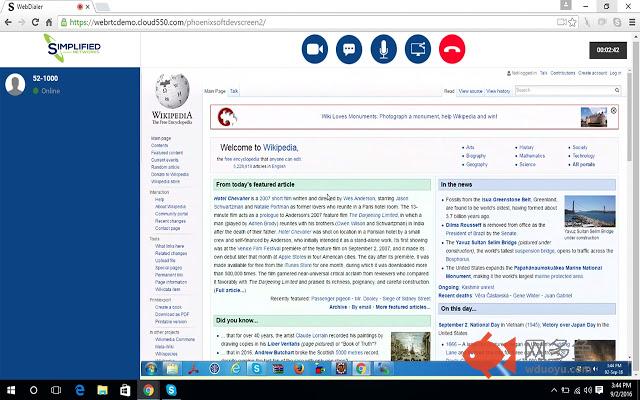Open the View history tab
This screenshot has height=400, width=640.
click(x=498, y=91)
